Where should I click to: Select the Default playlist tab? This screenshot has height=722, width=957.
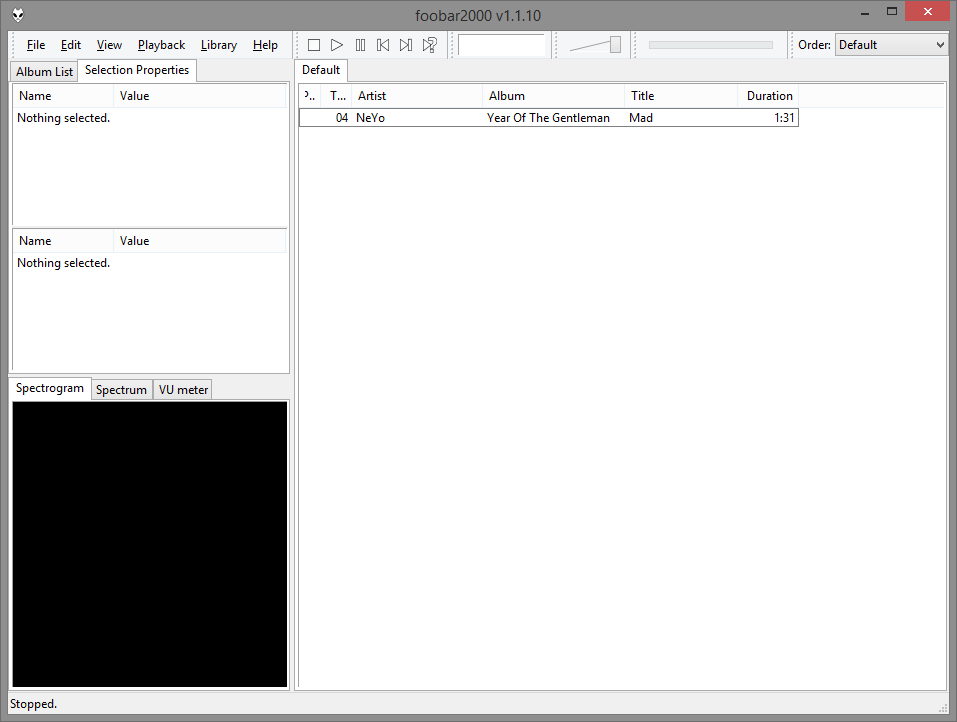point(321,70)
